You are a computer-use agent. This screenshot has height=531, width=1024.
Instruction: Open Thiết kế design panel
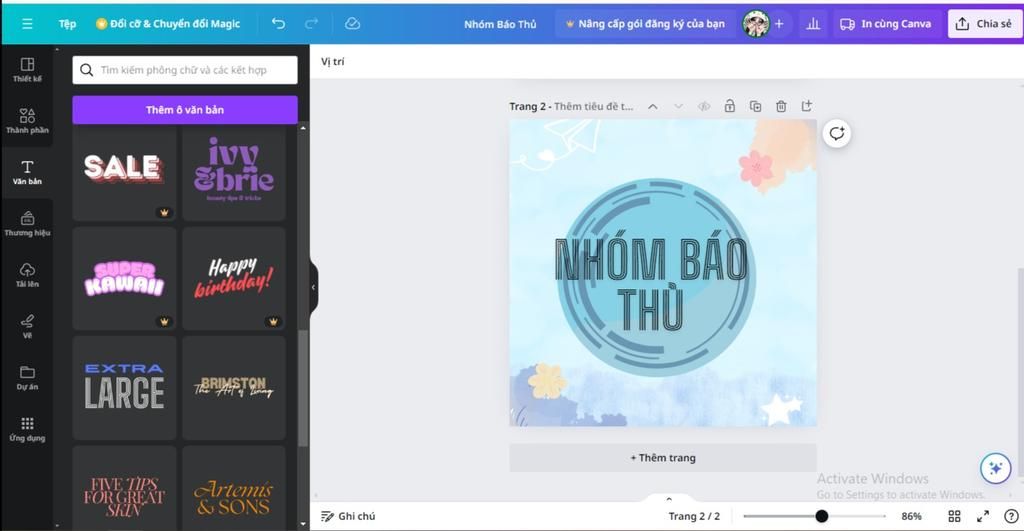27,69
